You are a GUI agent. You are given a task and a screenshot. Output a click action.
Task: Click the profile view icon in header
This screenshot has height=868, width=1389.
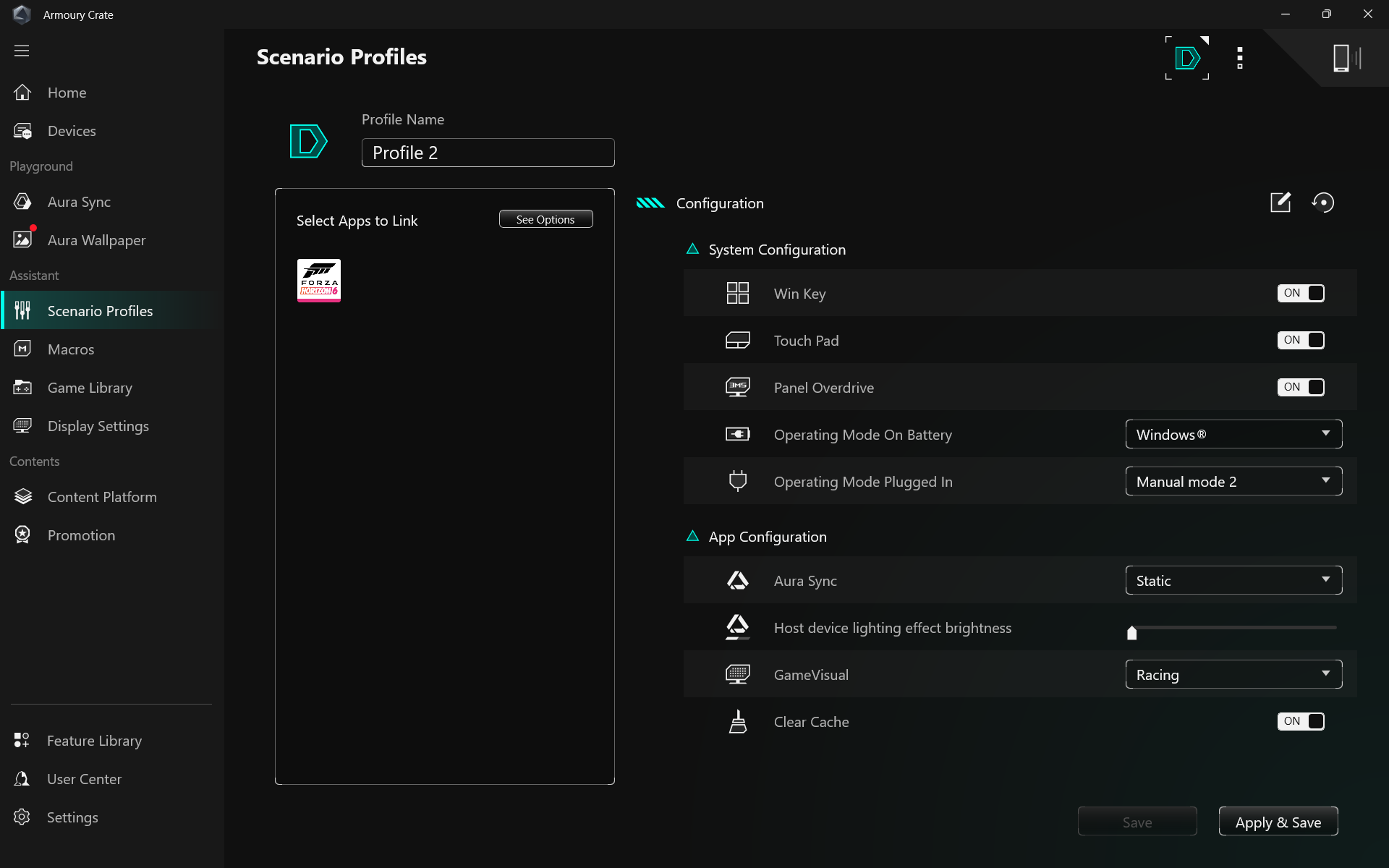(x=1187, y=58)
